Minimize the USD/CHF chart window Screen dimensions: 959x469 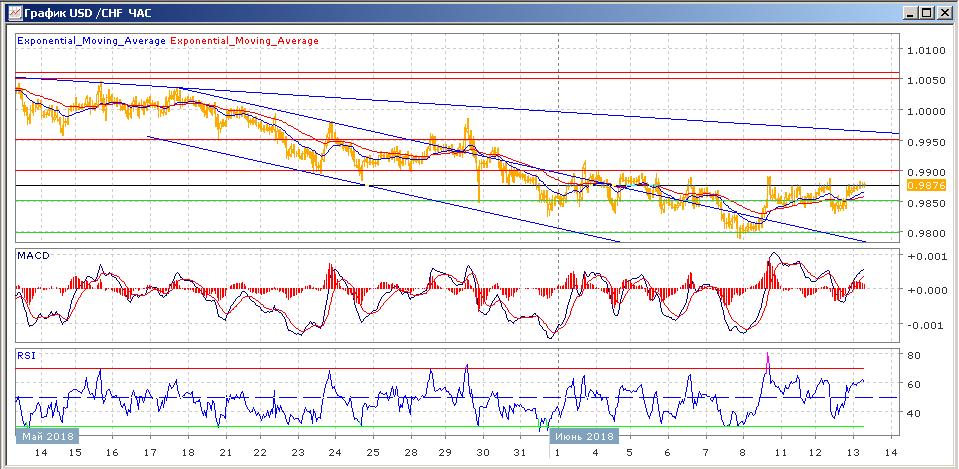click(910, 13)
